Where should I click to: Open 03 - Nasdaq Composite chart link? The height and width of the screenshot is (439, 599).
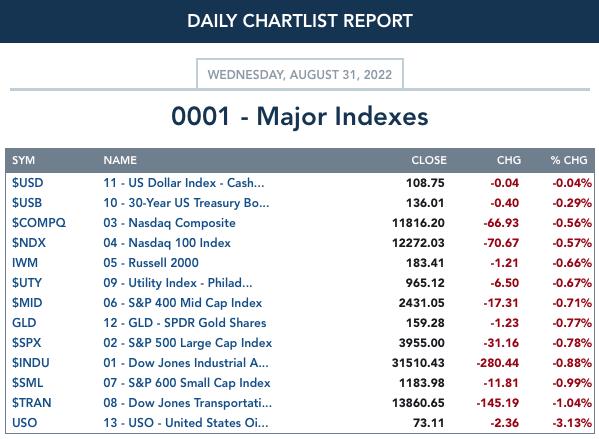pyautogui.click(x=169, y=223)
